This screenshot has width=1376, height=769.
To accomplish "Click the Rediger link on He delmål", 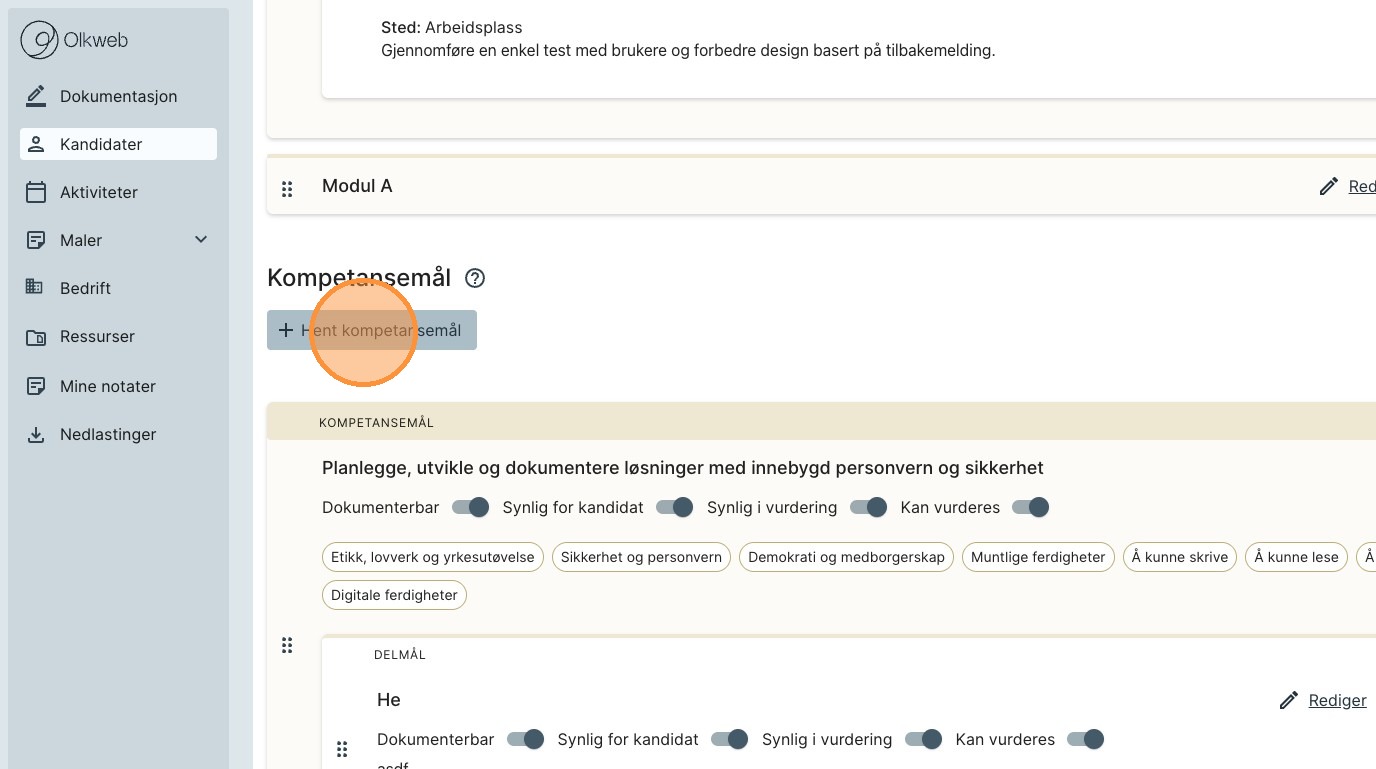I will 1337,701.
